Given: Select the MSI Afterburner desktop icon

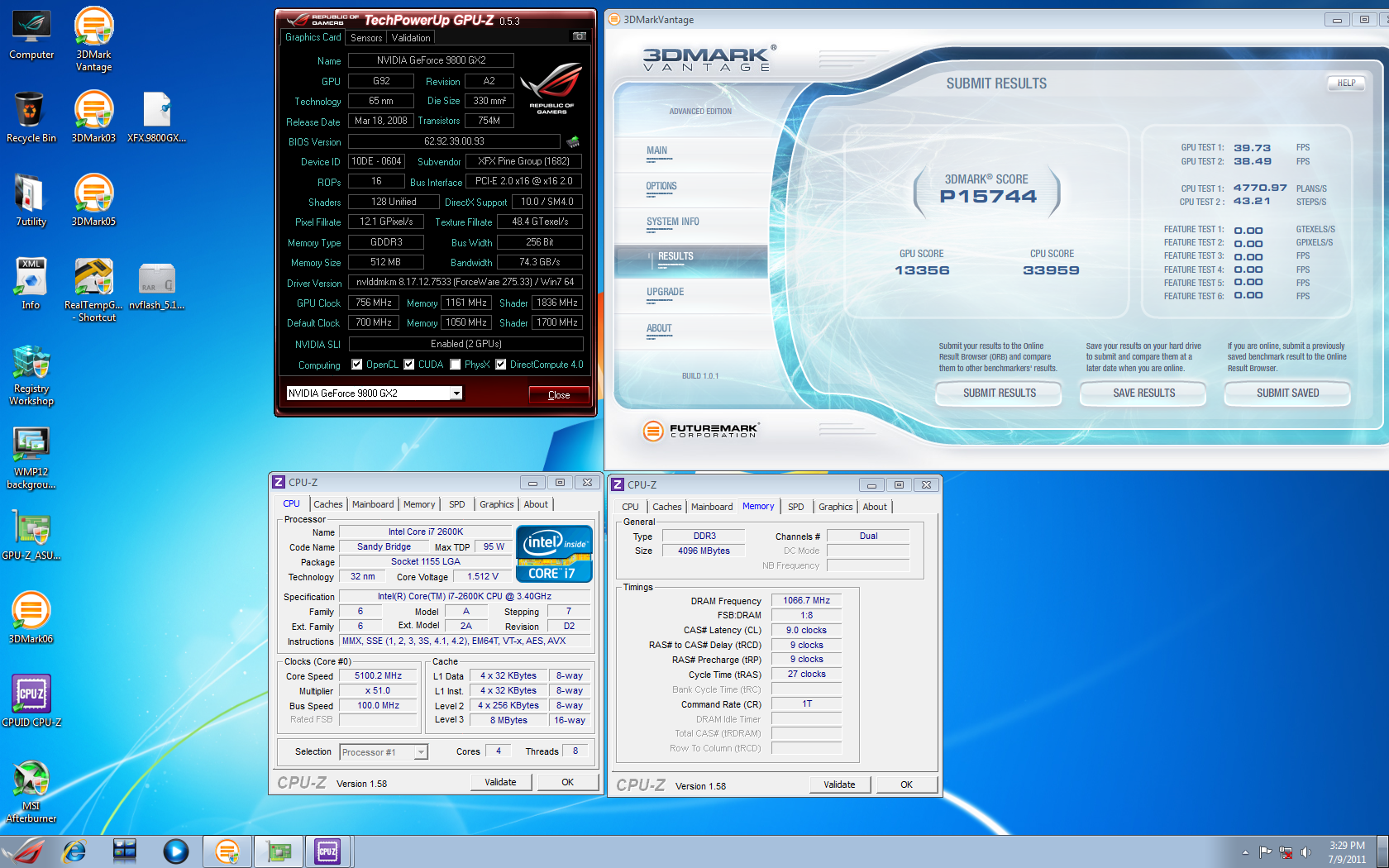Looking at the screenshot, I should (x=31, y=791).
